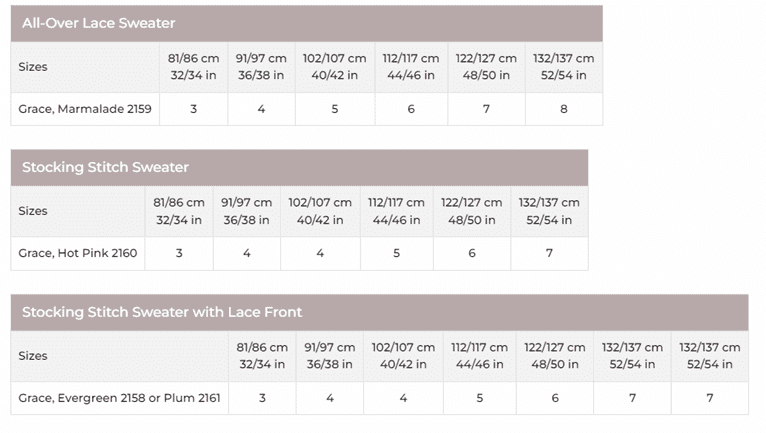Click 81/86 cm size header in All-Over Lace table
Image resolution: width=766 pixels, height=433 pixels.
click(x=193, y=67)
